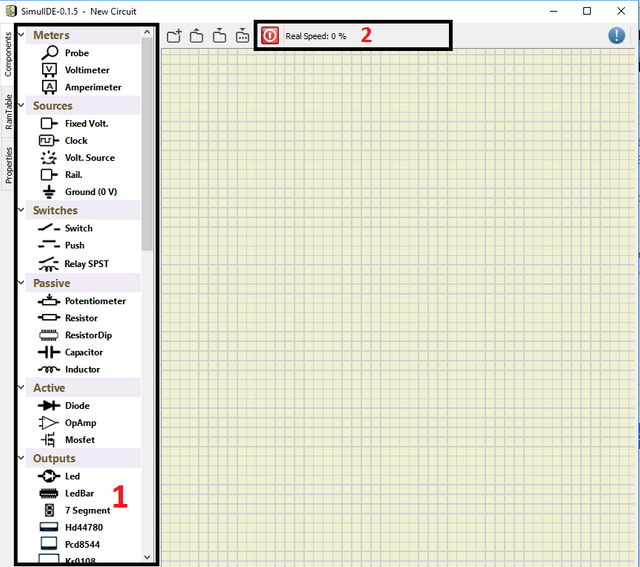
Task: Toggle the red power simulation button
Action: [x=270, y=36]
